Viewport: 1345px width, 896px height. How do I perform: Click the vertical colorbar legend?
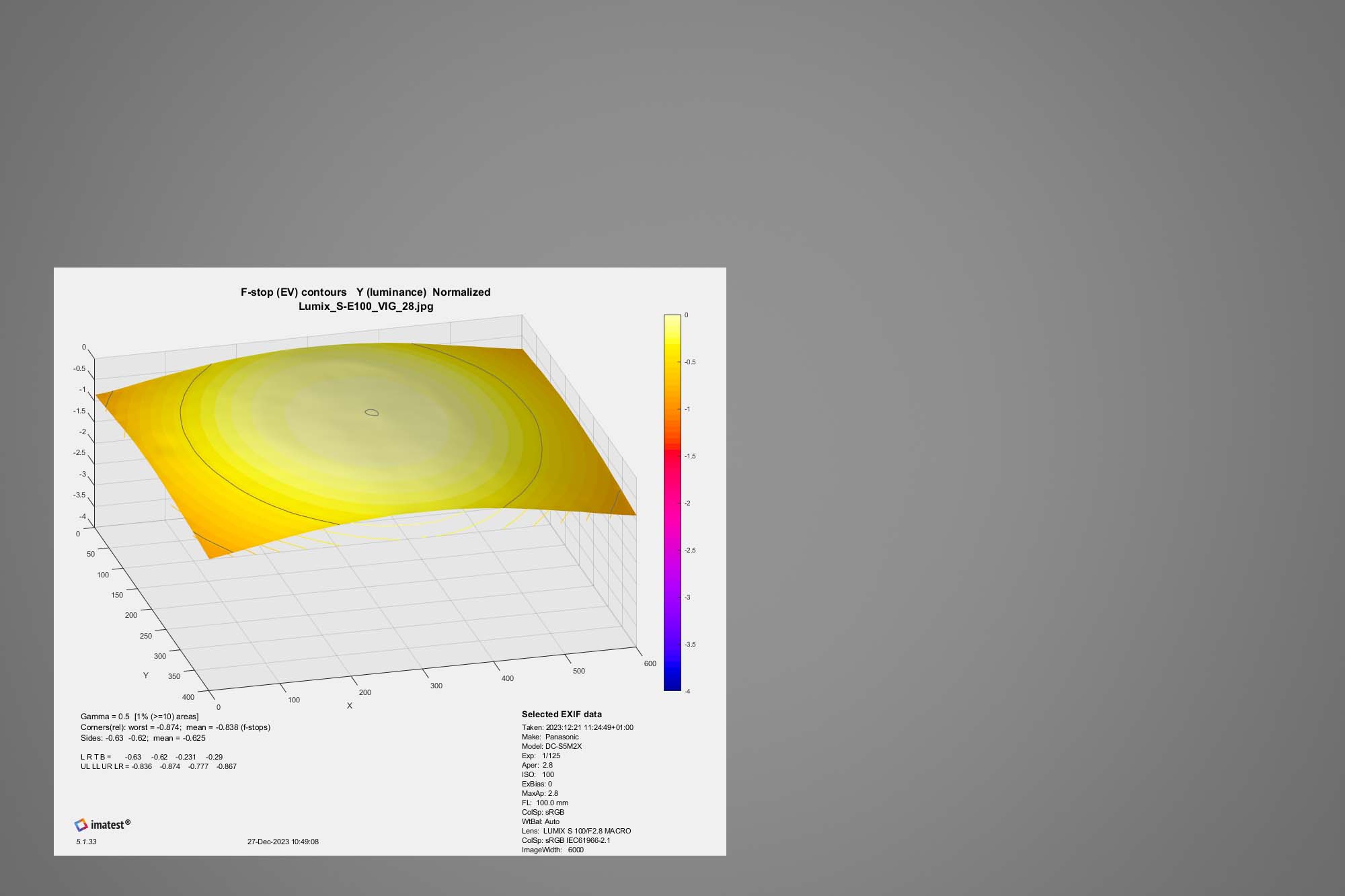point(672,503)
